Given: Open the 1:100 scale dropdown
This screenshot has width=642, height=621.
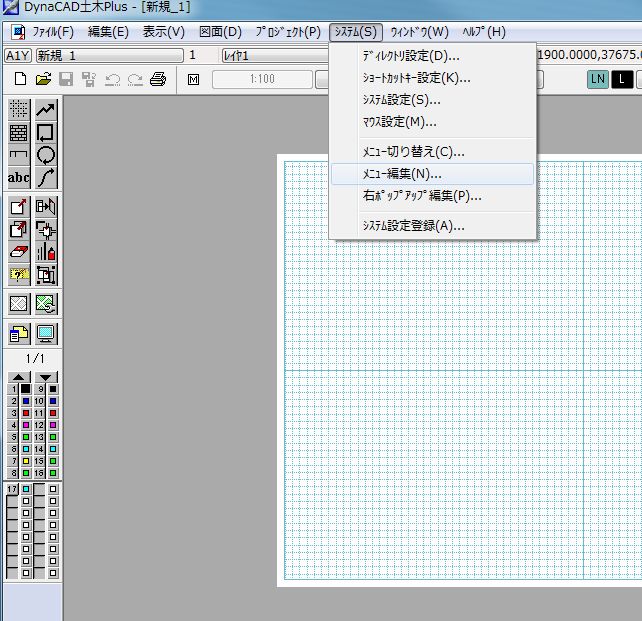Looking at the screenshot, I should tap(262, 79).
